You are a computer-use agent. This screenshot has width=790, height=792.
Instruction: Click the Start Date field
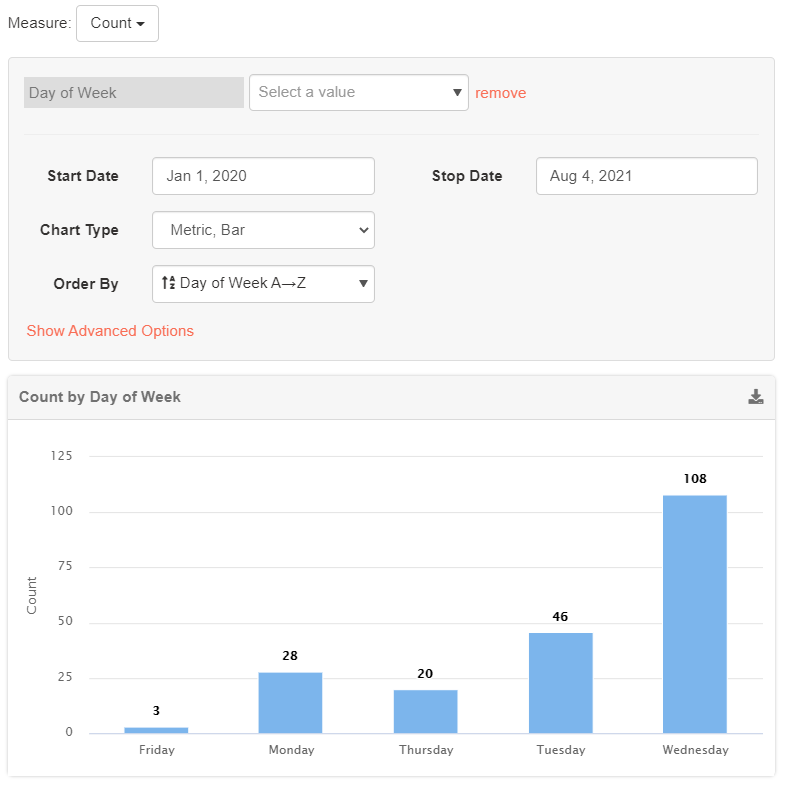click(x=263, y=176)
